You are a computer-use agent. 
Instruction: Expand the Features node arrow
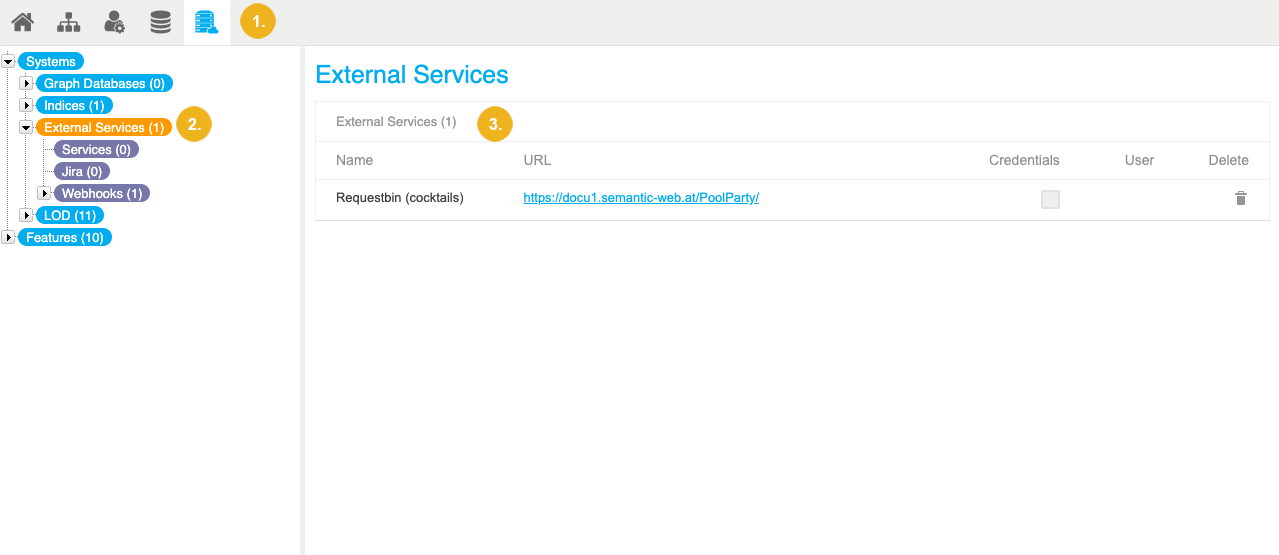[9, 237]
